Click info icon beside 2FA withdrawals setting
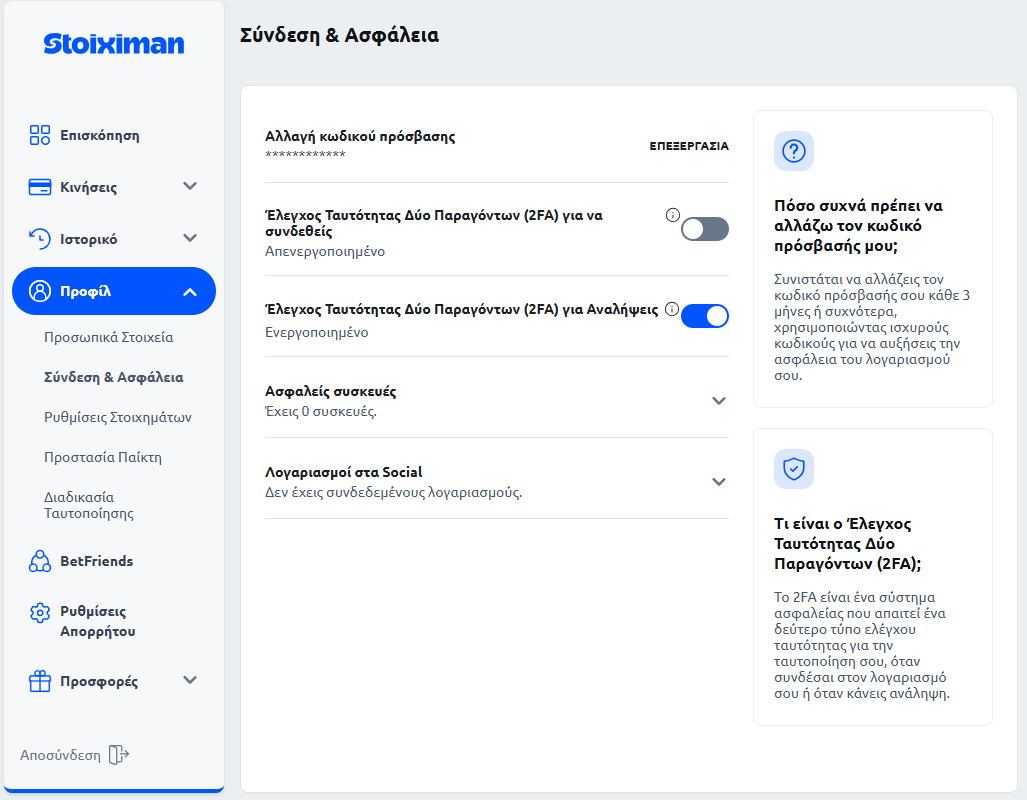This screenshot has width=1027, height=800. (672, 309)
